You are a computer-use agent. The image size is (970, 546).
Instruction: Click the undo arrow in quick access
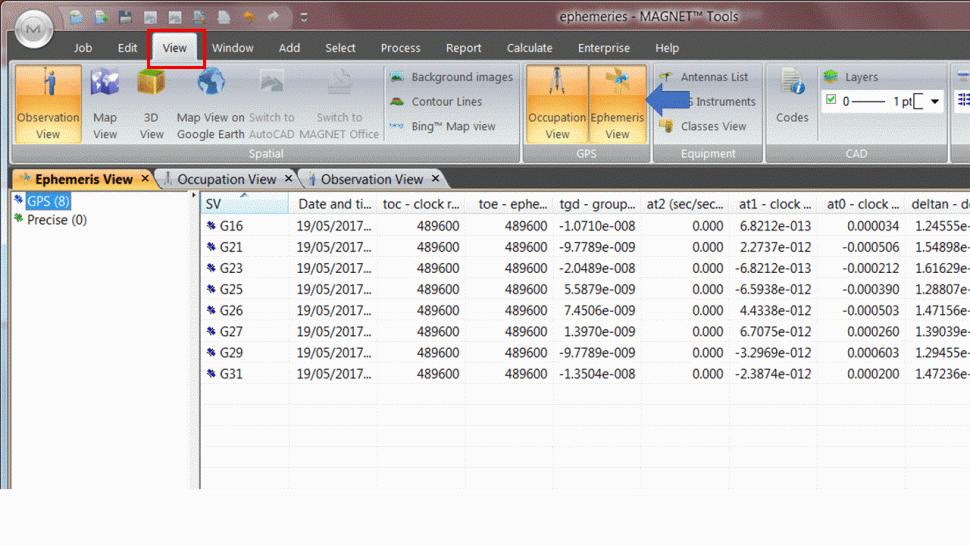[x=249, y=17]
